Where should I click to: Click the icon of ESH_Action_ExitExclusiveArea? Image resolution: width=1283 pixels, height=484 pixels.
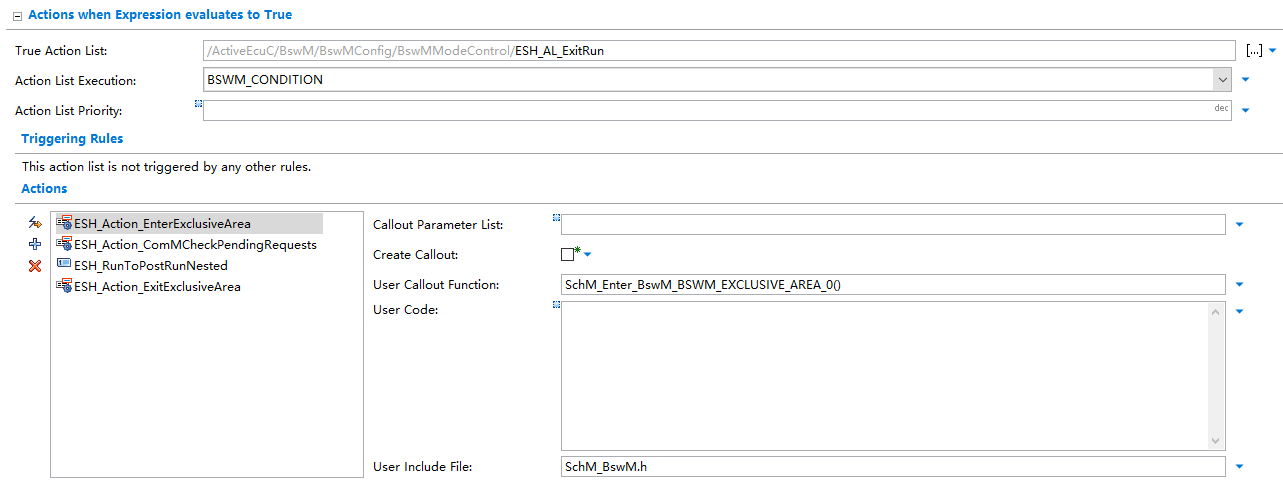coord(64,286)
